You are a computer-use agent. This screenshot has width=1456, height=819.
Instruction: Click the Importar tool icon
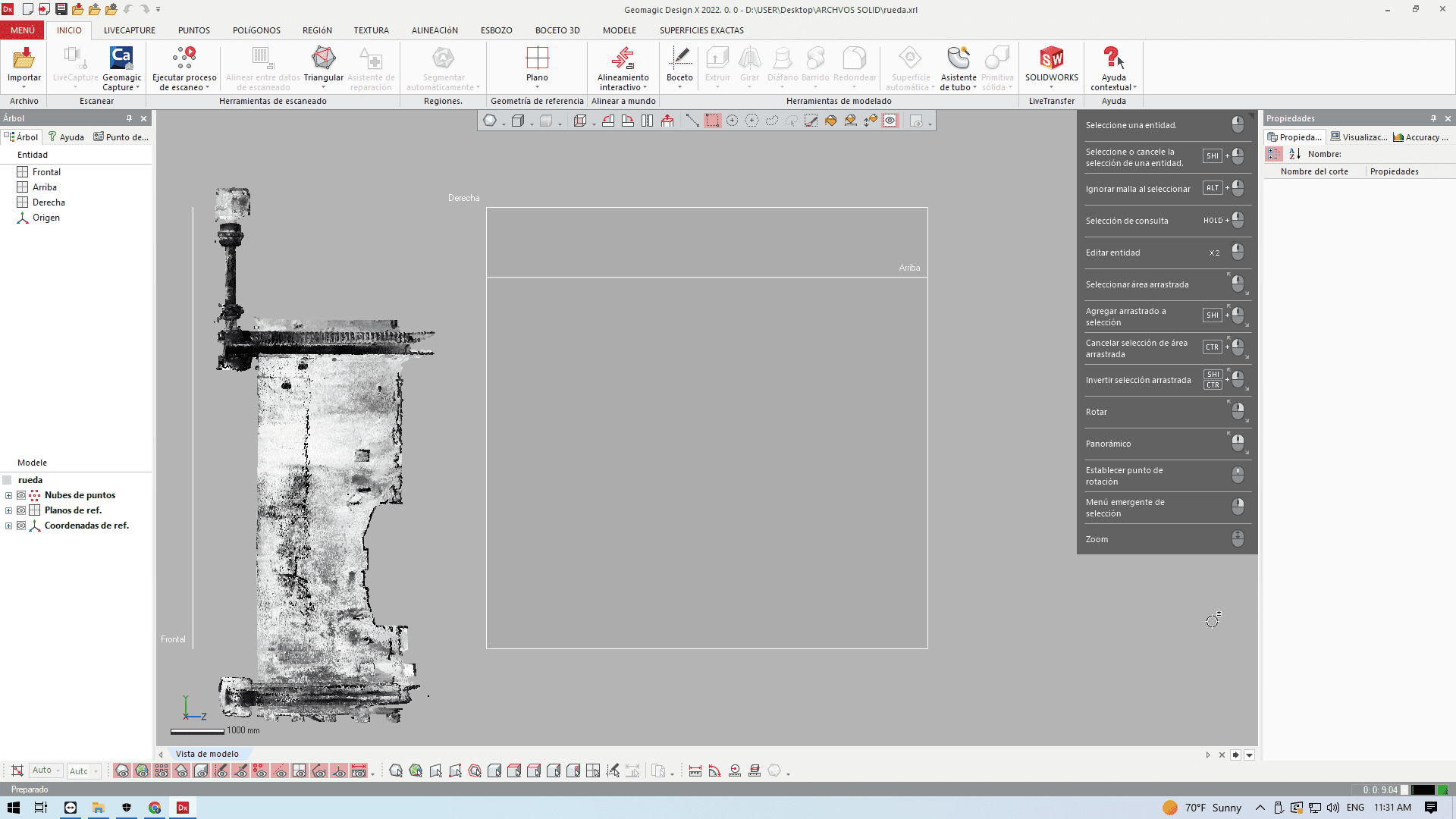(x=24, y=58)
